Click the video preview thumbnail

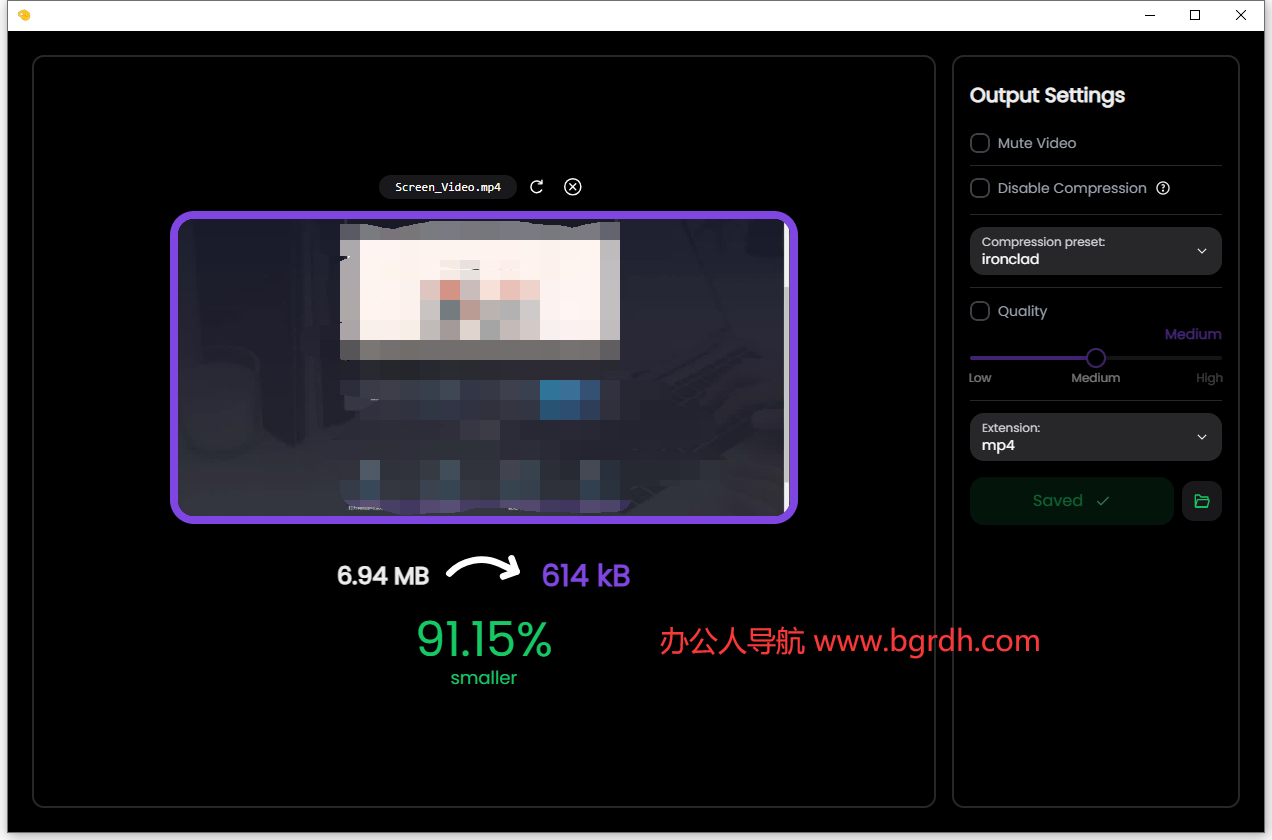pyautogui.click(x=483, y=367)
